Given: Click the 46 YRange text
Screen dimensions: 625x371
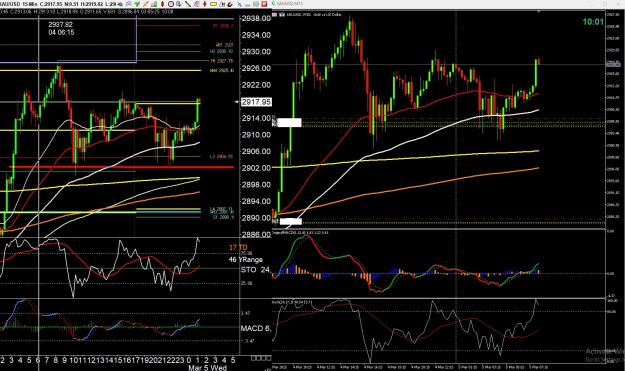Looking at the screenshot, I should click(x=246, y=259).
